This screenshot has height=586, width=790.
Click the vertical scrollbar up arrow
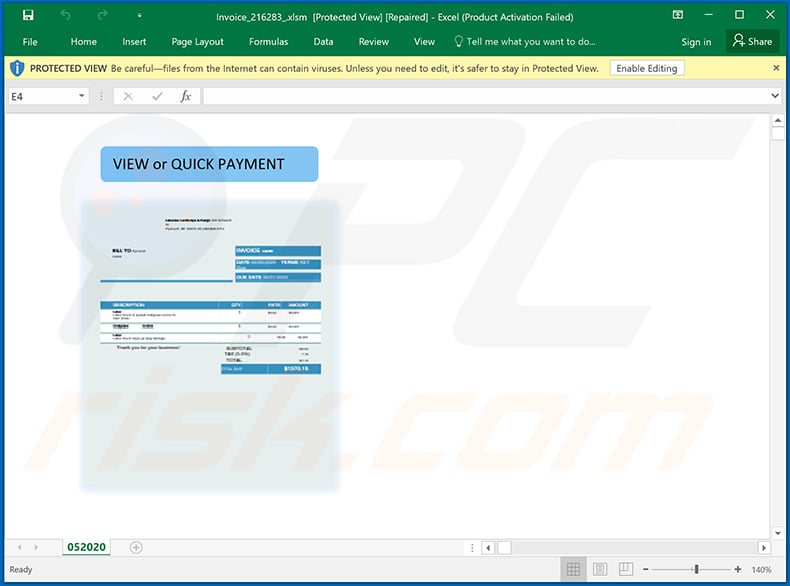(777, 120)
